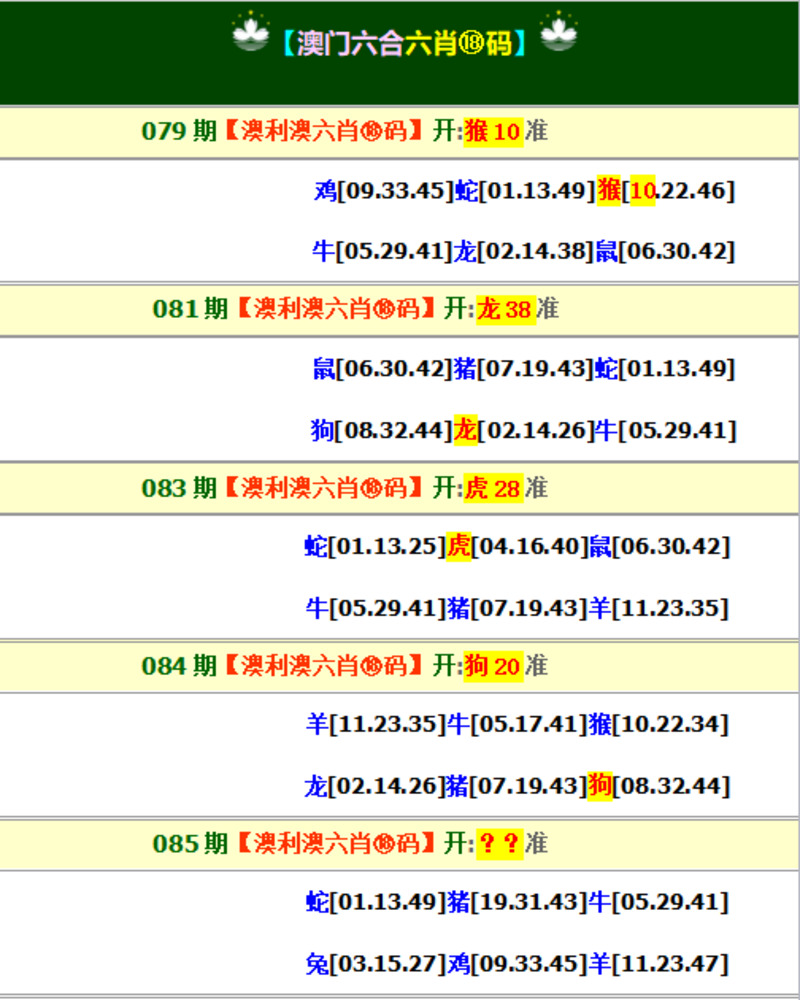This screenshot has width=800, height=1000.
Task: Click the left lotus icon in header
Action: (x=251, y=31)
